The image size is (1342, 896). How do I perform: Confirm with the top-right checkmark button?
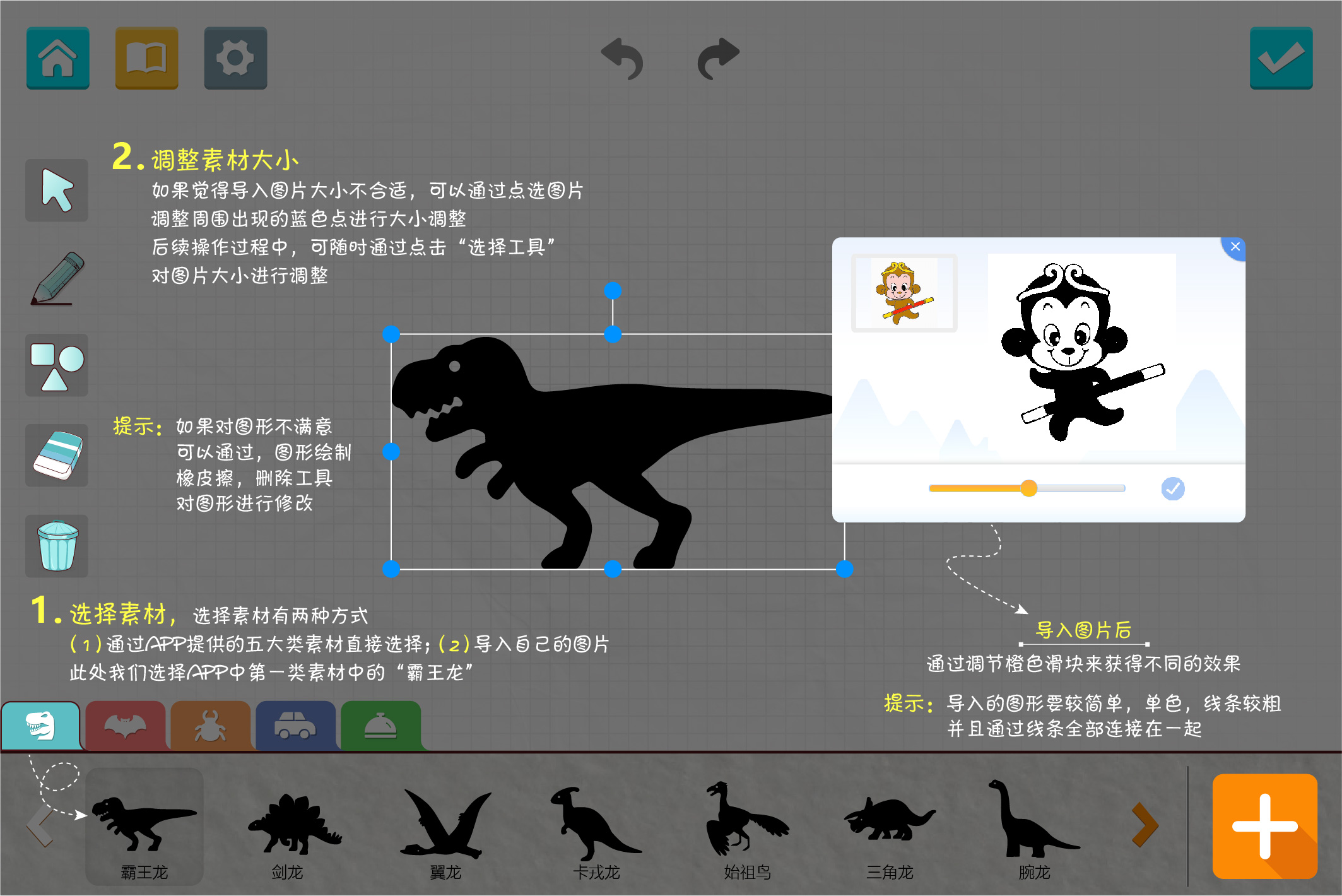(1281, 58)
